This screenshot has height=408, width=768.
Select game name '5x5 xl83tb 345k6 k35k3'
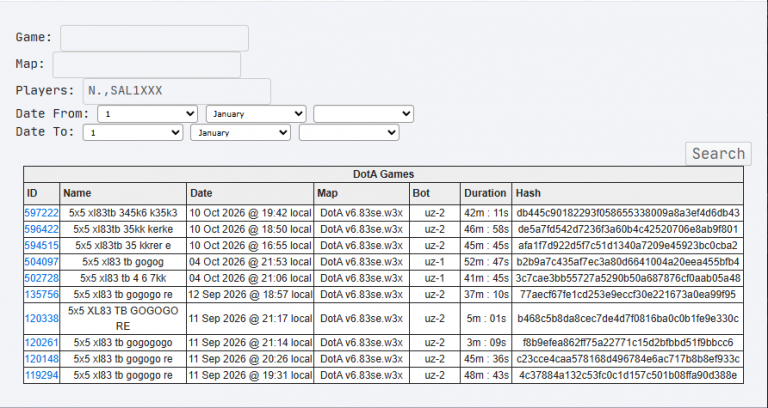(x=123, y=213)
